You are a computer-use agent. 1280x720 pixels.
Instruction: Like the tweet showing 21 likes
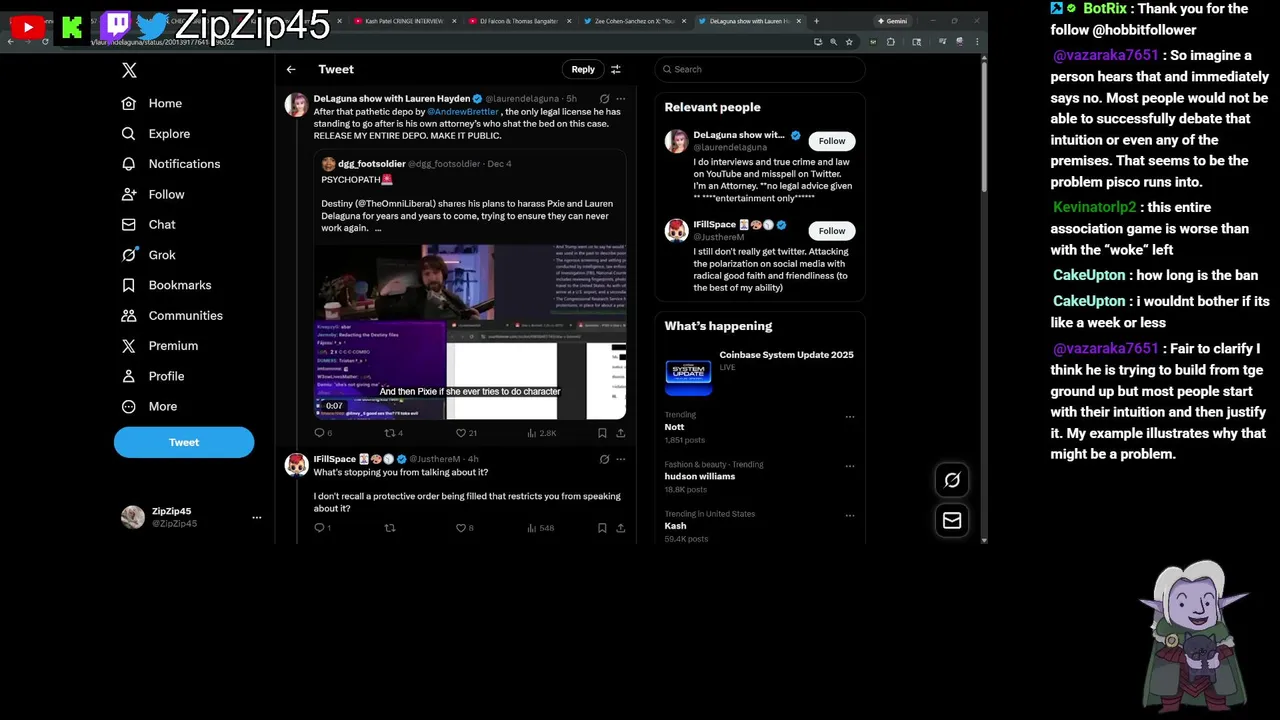(x=465, y=433)
